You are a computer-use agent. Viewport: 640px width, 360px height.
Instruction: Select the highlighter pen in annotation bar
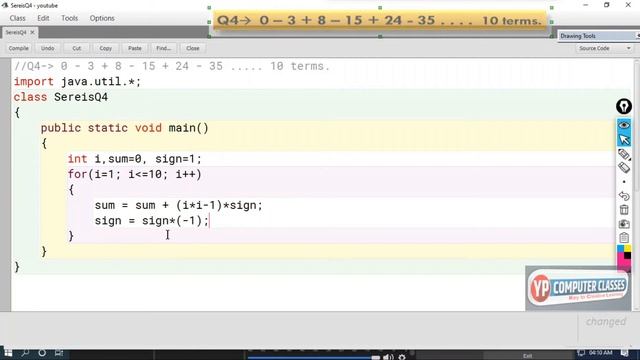pyautogui.click(x=624, y=154)
